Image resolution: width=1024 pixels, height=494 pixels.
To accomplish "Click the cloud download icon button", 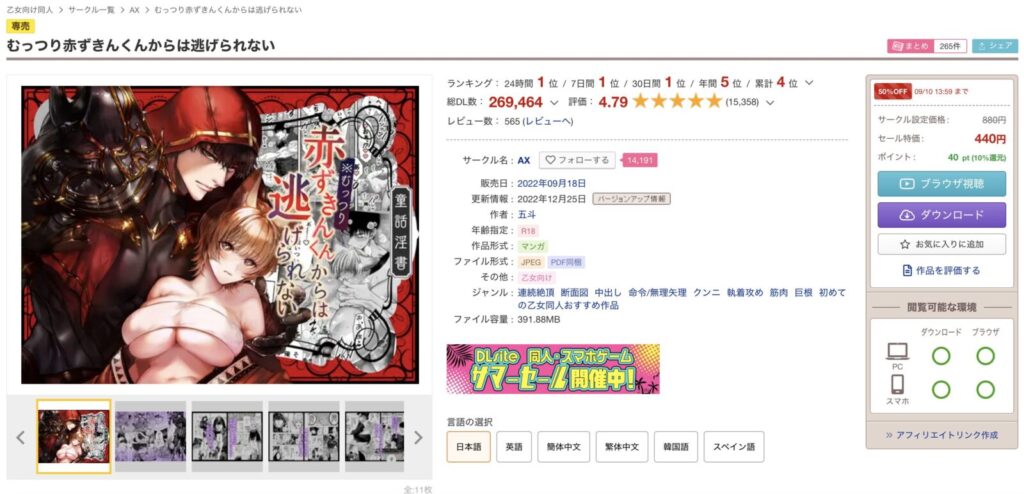I will (x=941, y=215).
